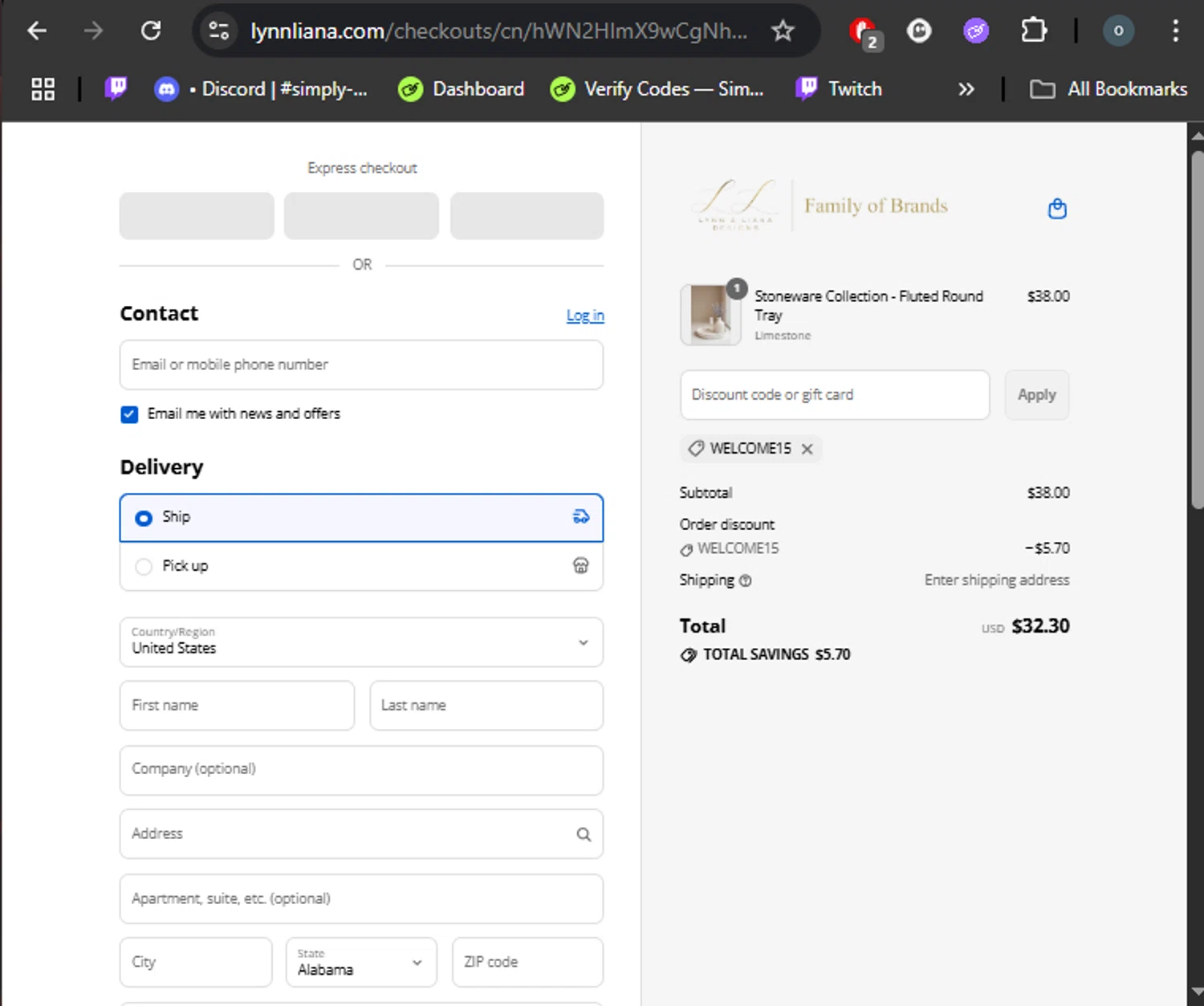Focus the City field
Viewport: 1204px width, 1006px height.
pos(196,963)
